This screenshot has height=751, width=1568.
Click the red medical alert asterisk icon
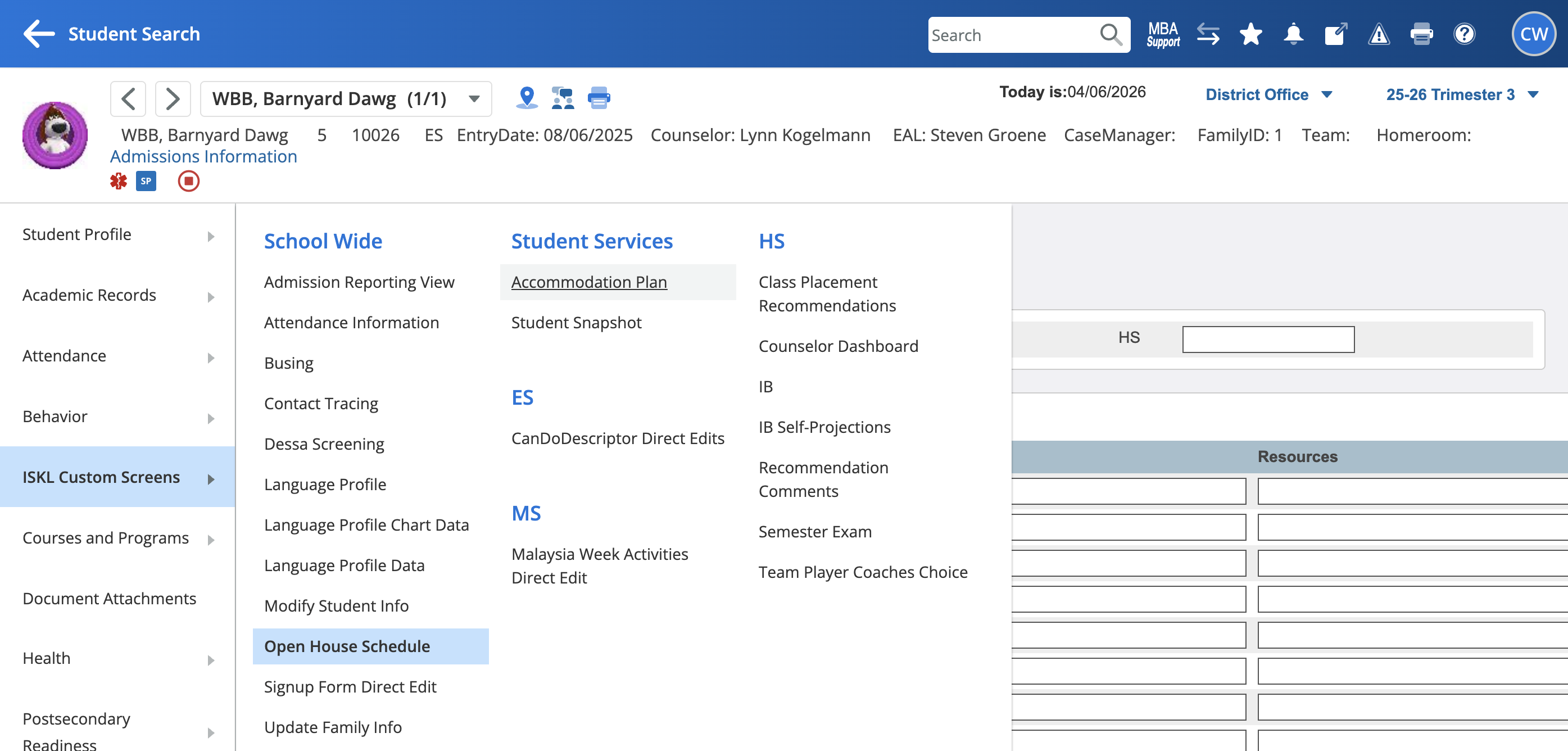118,182
